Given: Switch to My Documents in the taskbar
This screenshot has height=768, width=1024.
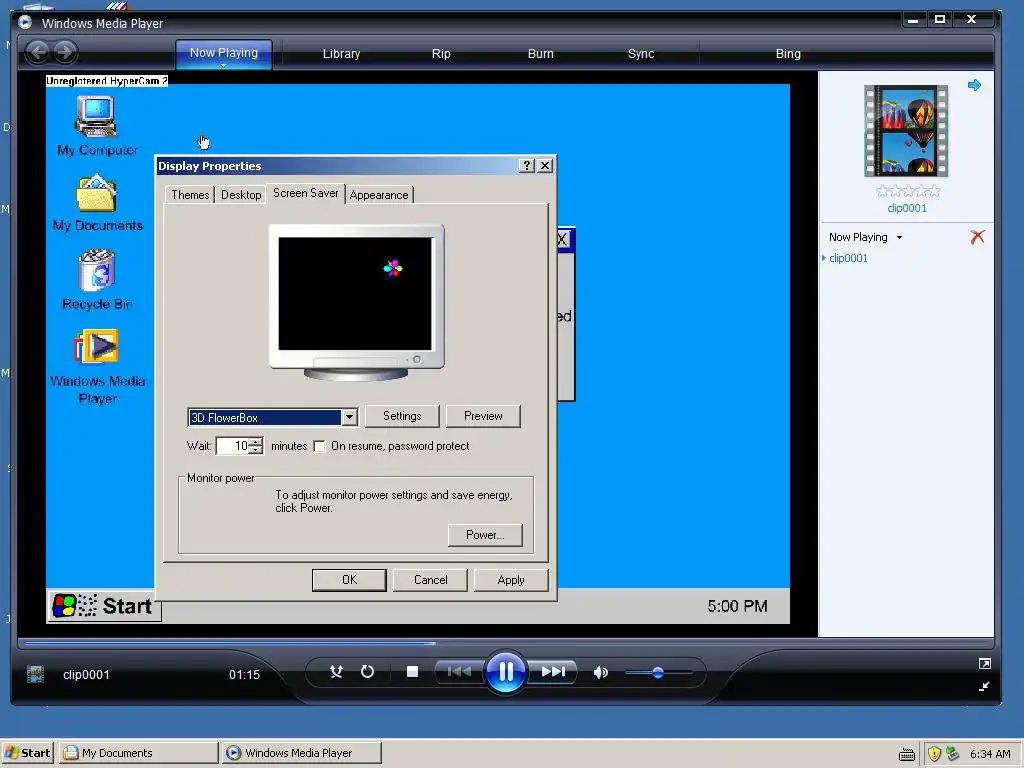Looking at the screenshot, I should coord(138,753).
